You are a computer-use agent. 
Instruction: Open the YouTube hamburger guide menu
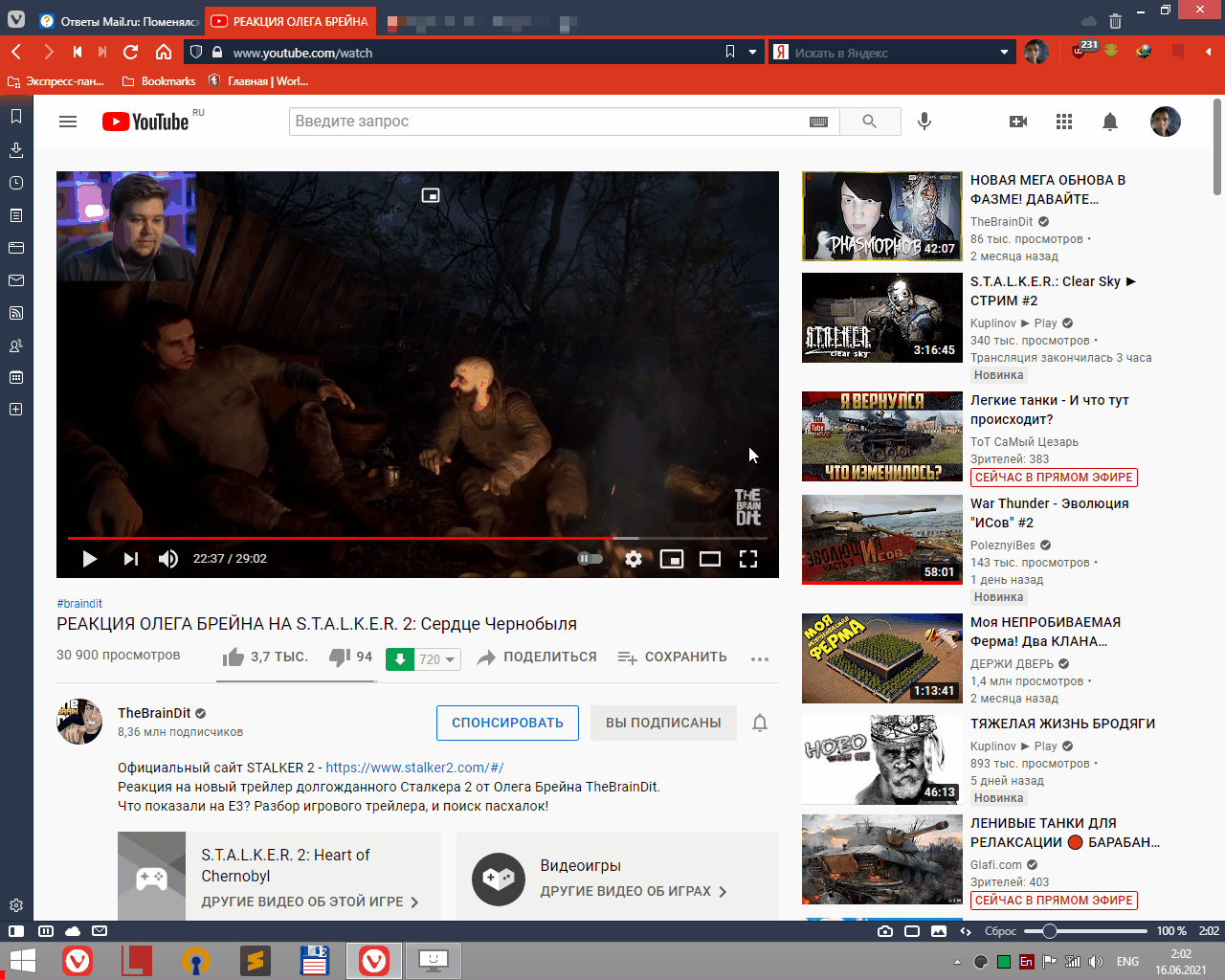[x=68, y=122]
